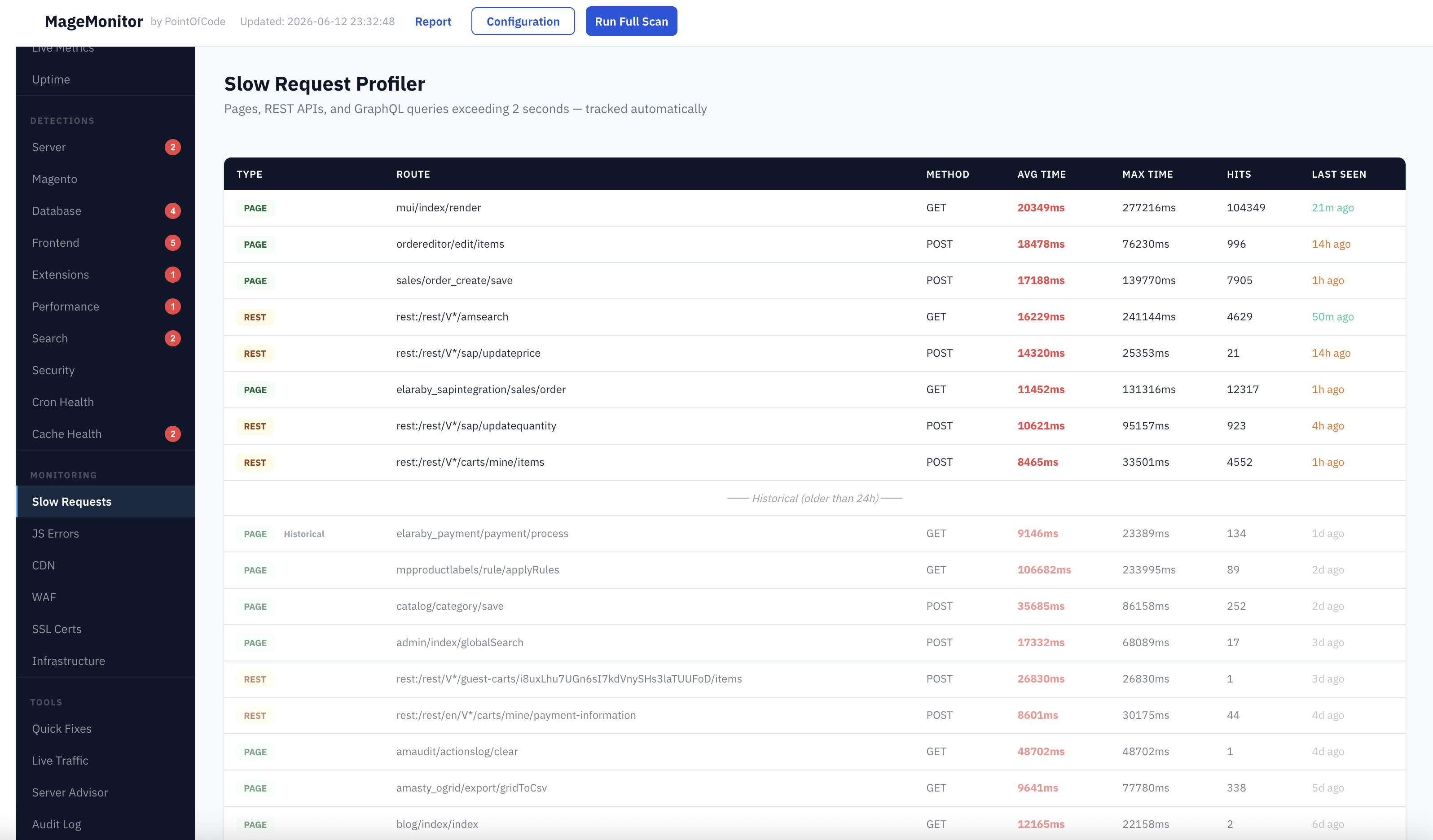1433x840 pixels.
Task: Select amasty_ogrid/export/gridToCsv route
Action: [x=471, y=787]
